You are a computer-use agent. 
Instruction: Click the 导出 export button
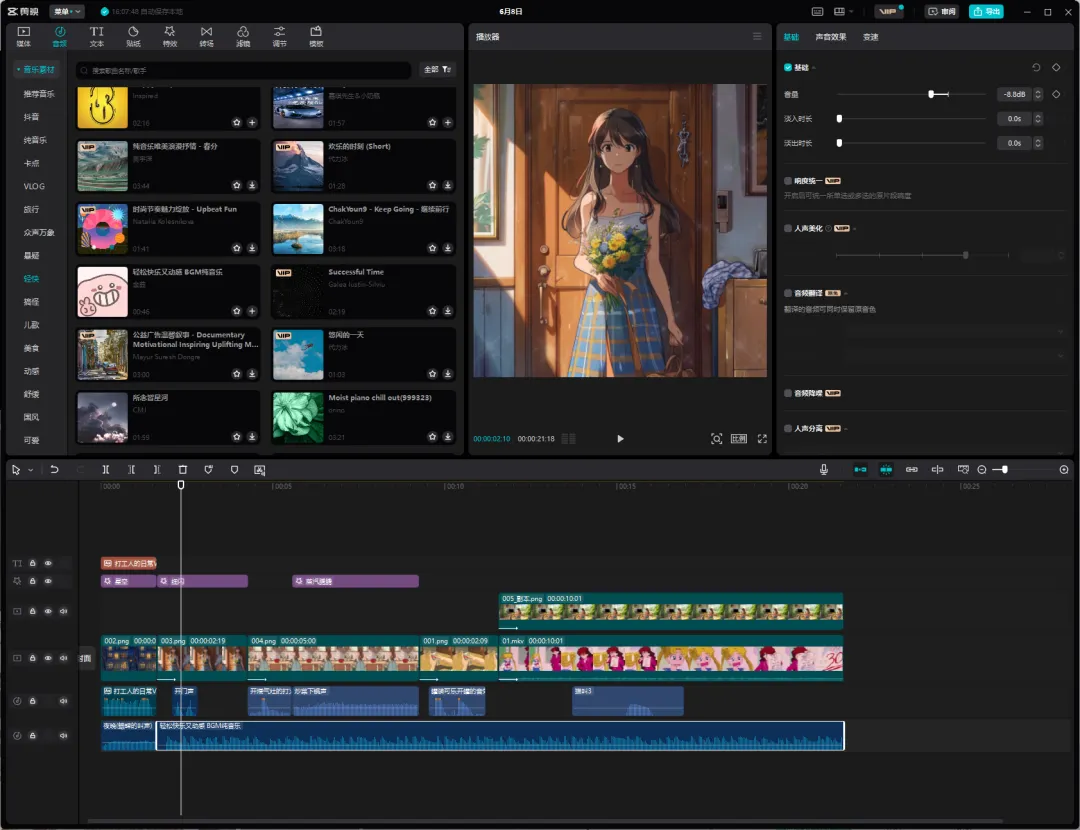986,12
